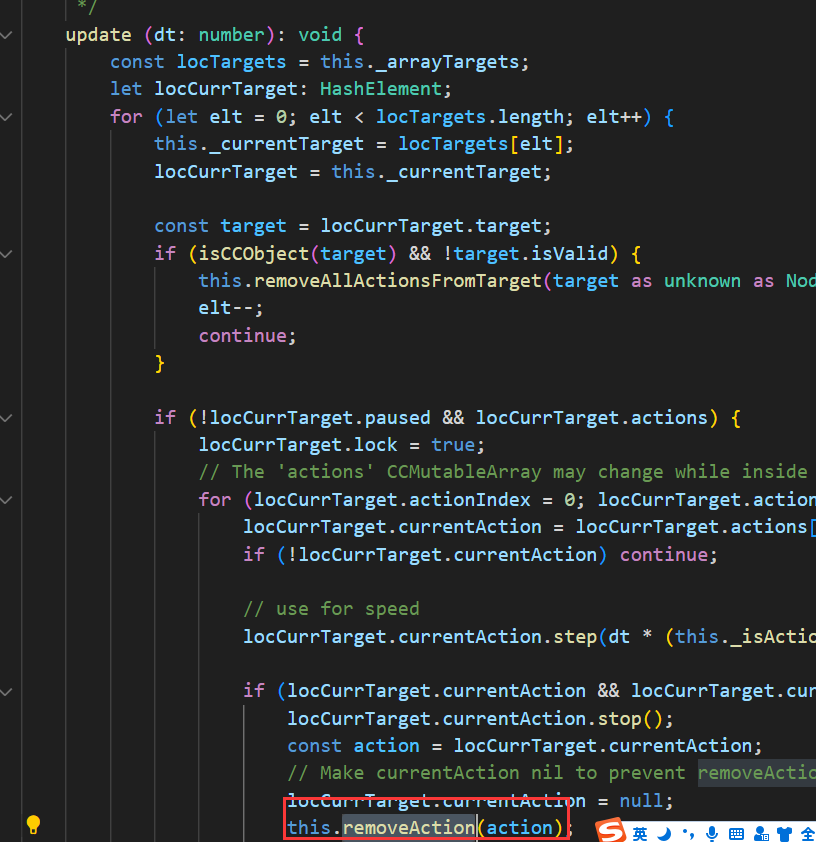Click the 'void' return type
816x842 pixels.
click(320, 35)
